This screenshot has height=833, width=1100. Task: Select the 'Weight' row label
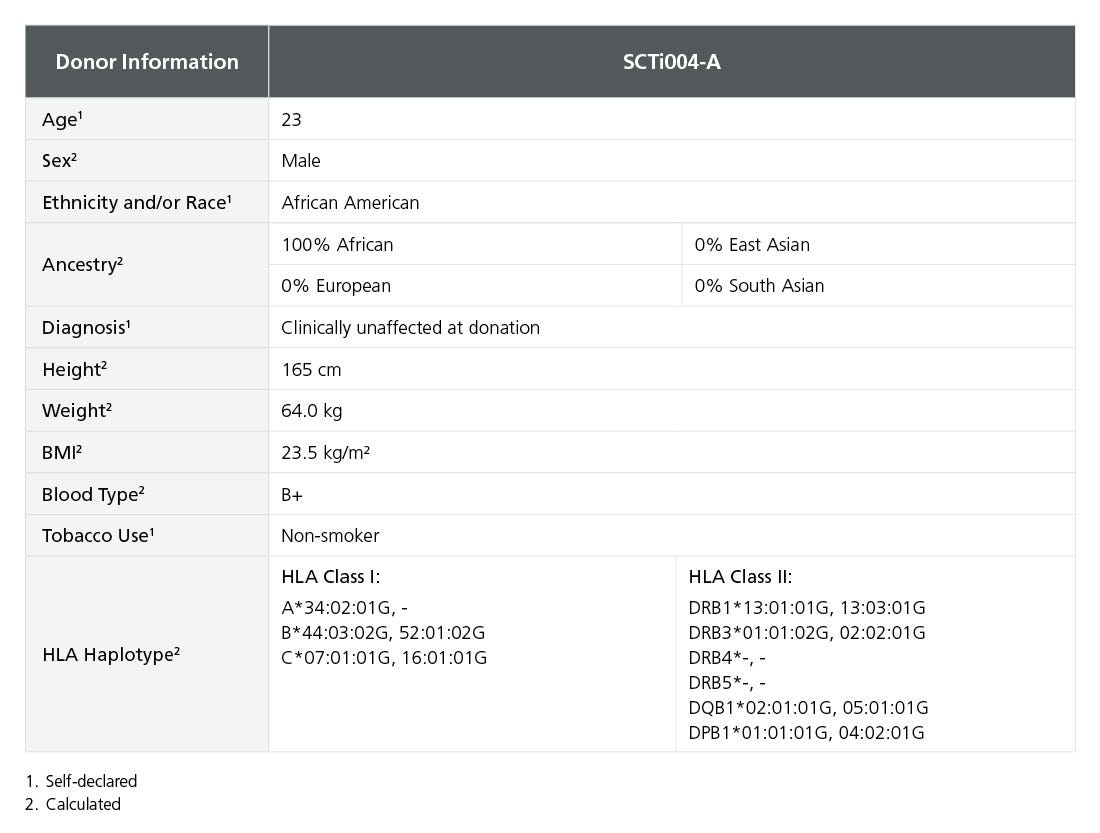point(77,411)
